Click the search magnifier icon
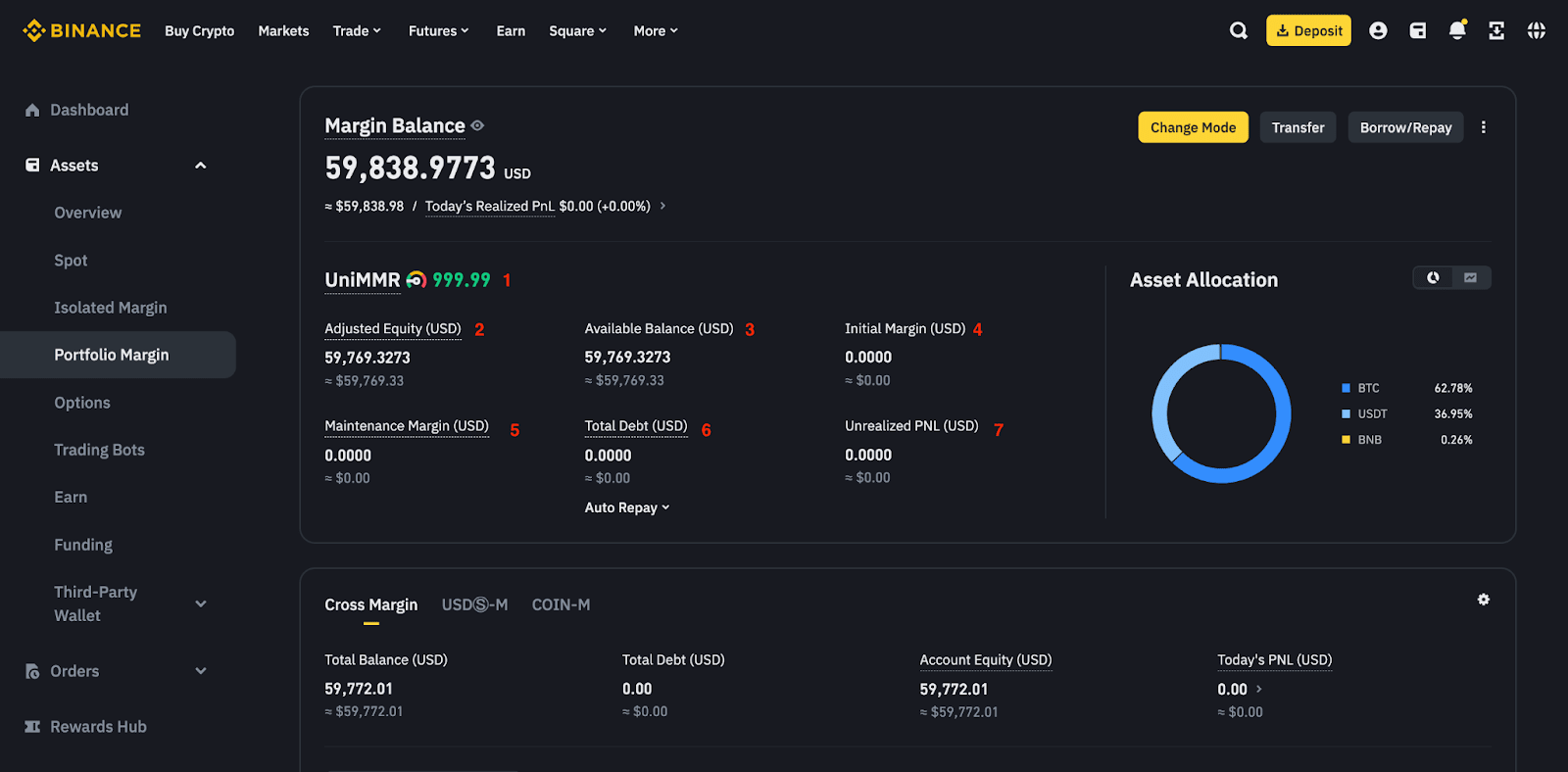 [x=1239, y=30]
